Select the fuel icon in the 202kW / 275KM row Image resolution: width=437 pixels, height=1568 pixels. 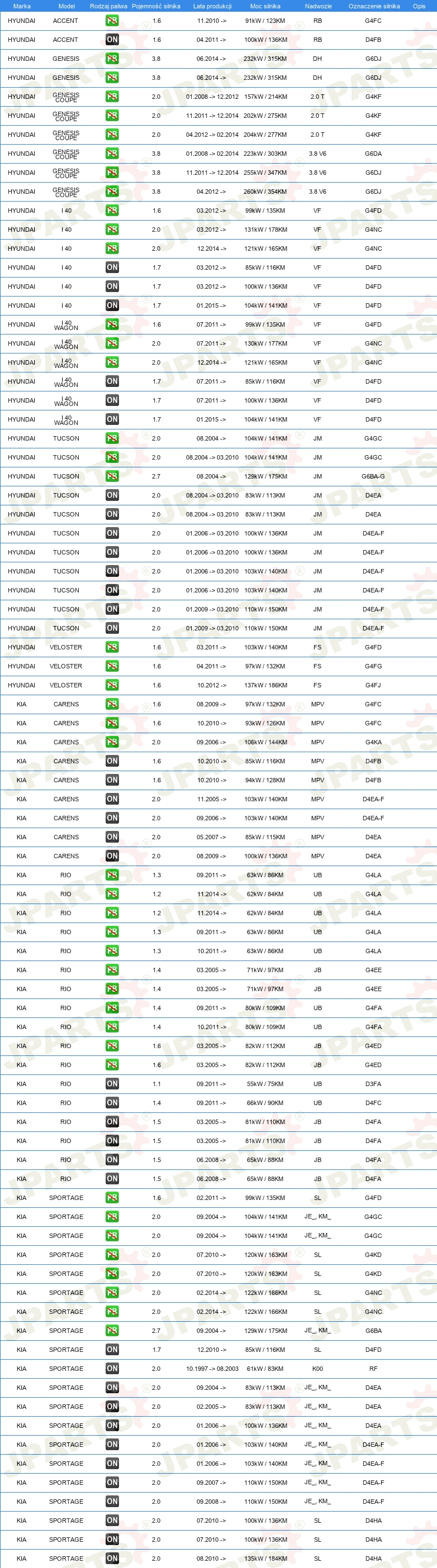(x=112, y=116)
